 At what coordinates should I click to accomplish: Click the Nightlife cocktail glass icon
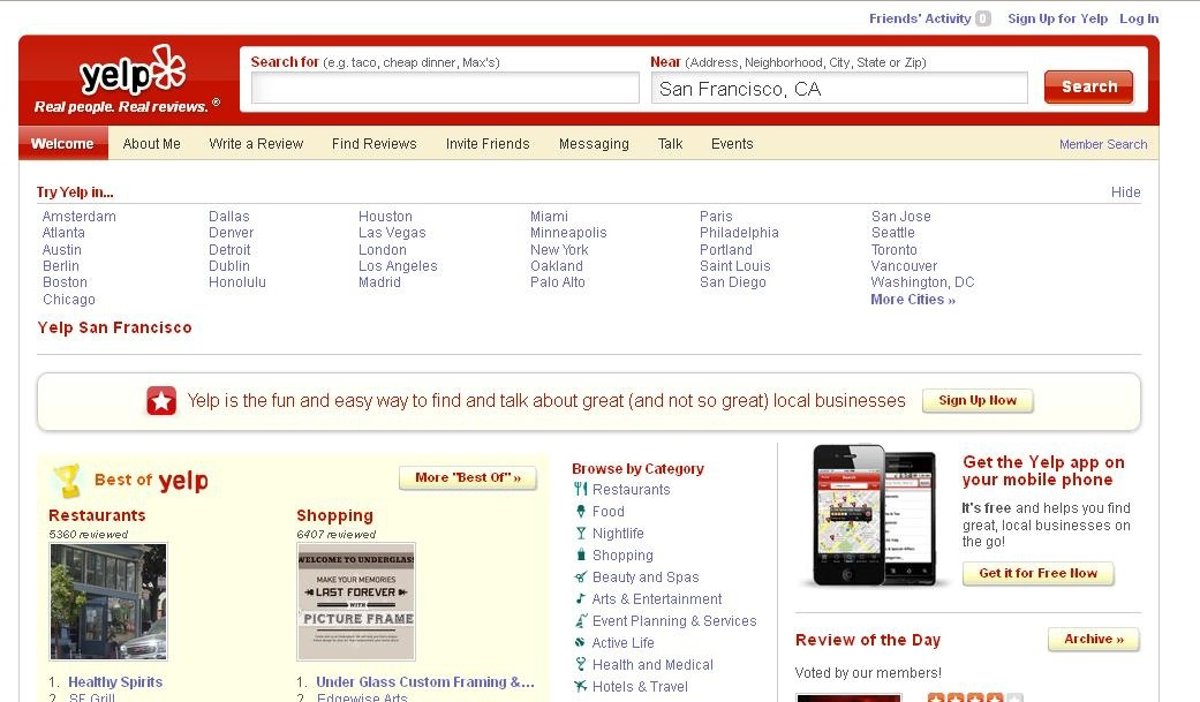(580, 533)
